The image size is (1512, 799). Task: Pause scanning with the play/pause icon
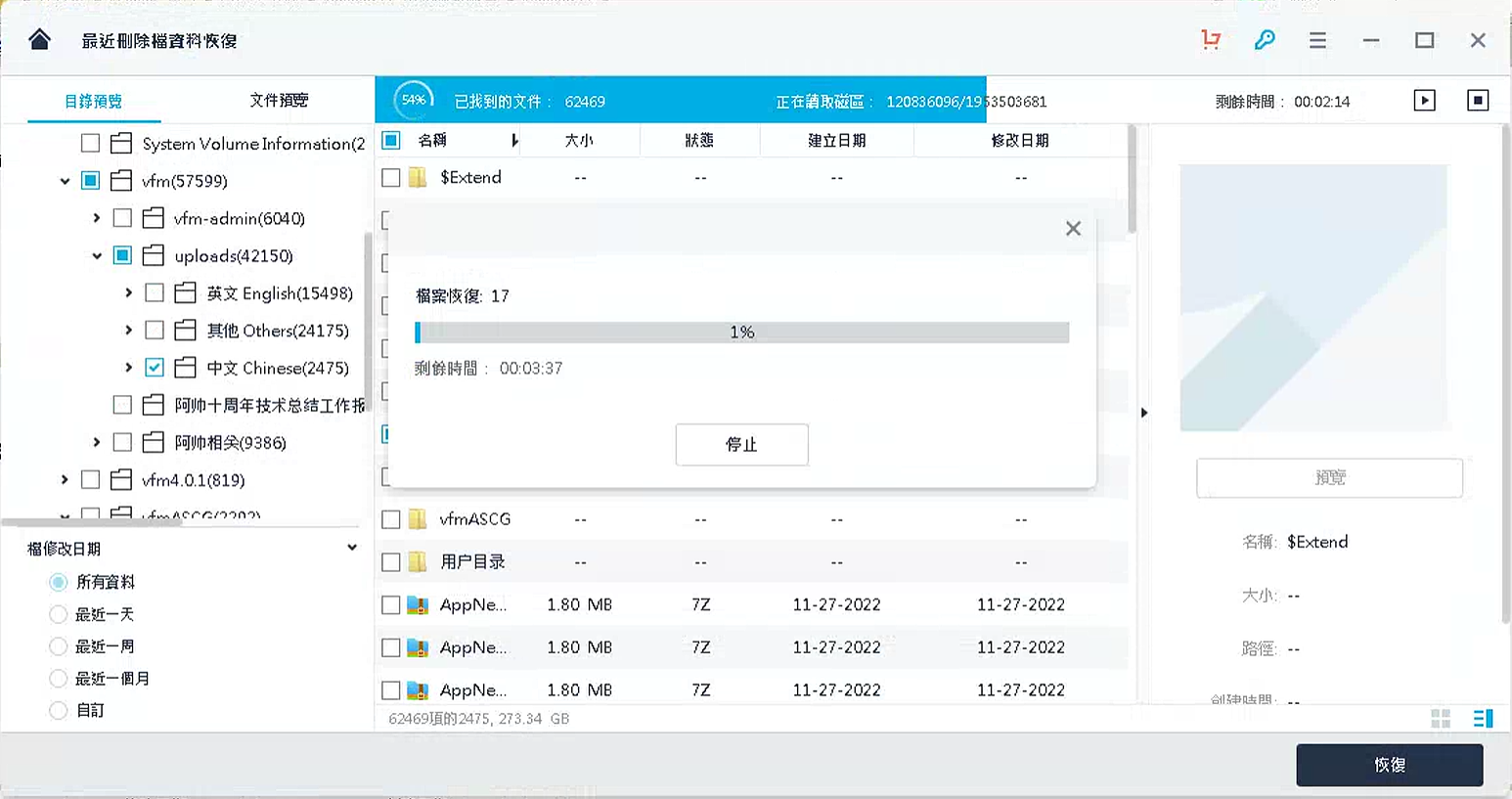point(1425,99)
